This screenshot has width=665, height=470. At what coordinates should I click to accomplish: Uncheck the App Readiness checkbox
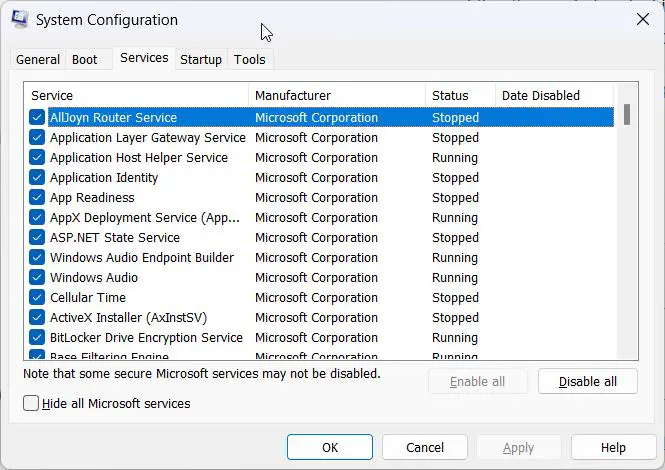pos(37,197)
